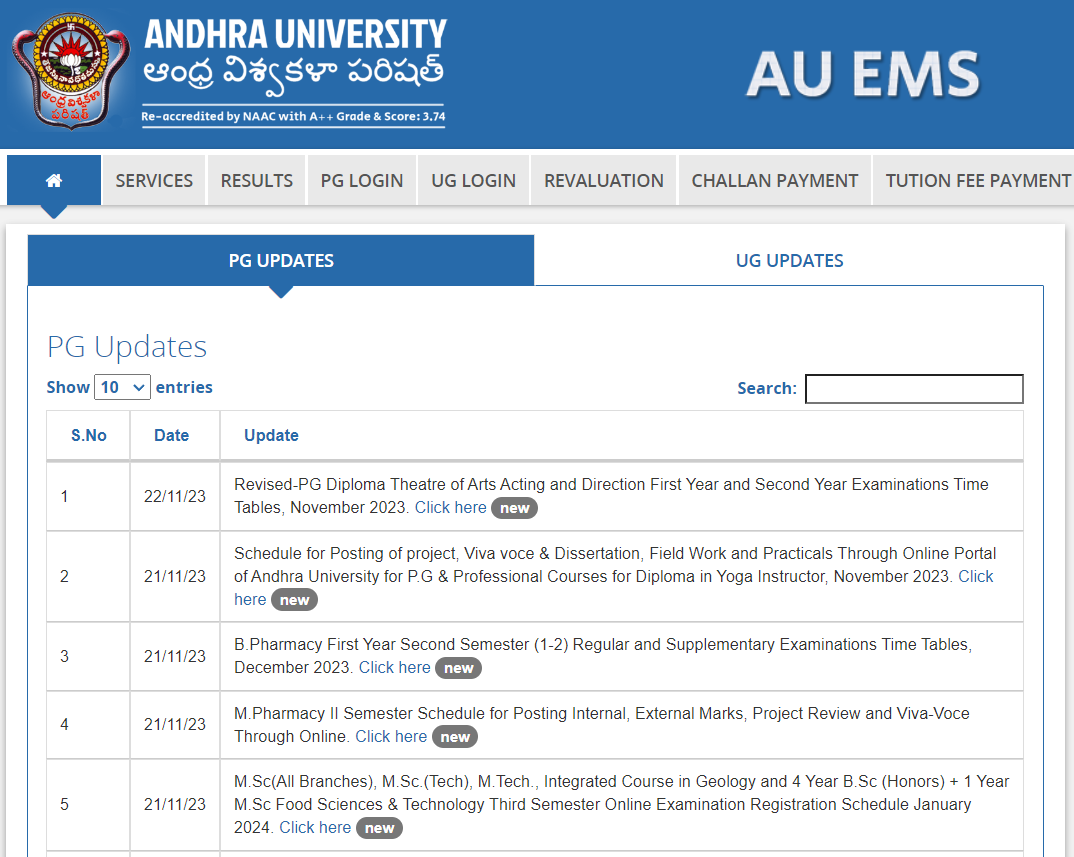
Task: Open the RESULTS menu item
Action: click(257, 180)
